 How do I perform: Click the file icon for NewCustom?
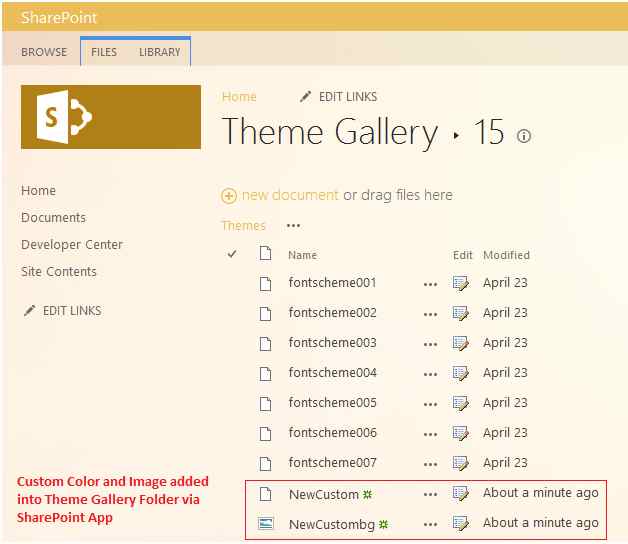pyautogui.click(x=265, y=494)
